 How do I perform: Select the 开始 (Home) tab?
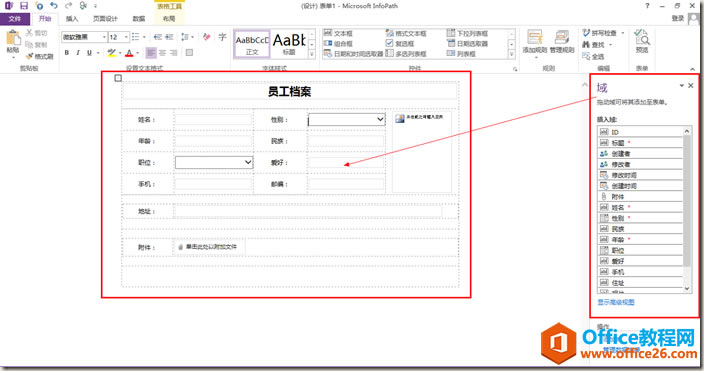pos(45,19)
